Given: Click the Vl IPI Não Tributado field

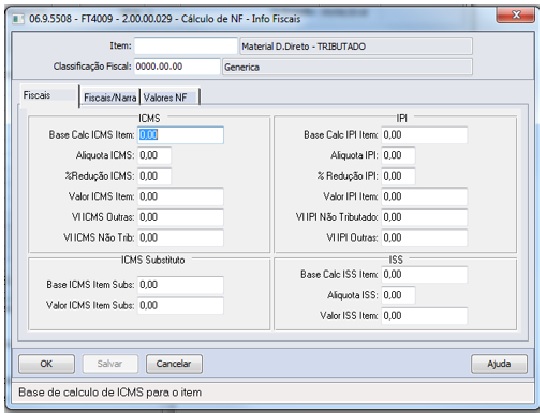Looking at the screenshot, I should tap(425, 217).
